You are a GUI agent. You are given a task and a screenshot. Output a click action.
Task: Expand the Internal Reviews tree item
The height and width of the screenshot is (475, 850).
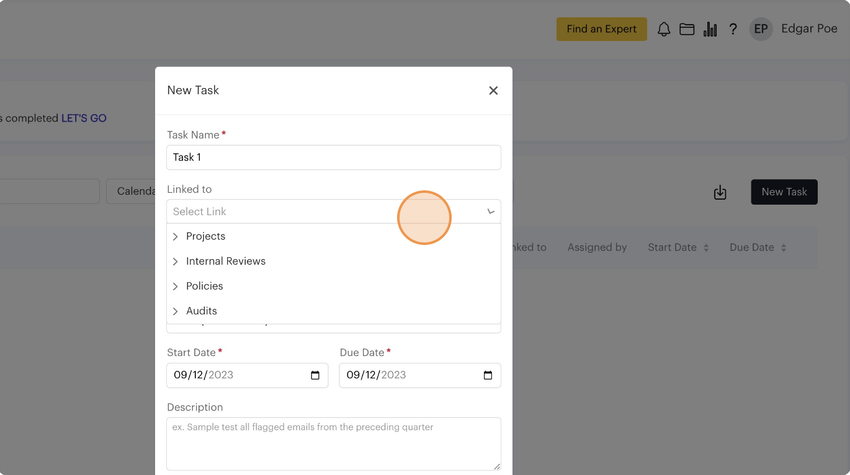pos(176,262)
